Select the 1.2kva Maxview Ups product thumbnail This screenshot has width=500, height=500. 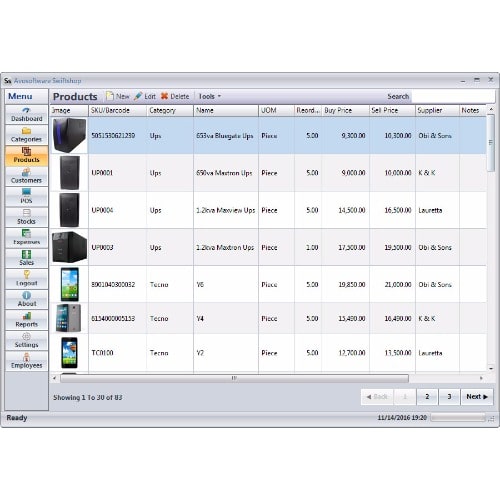pyautogui.click(x=69, y=210)
